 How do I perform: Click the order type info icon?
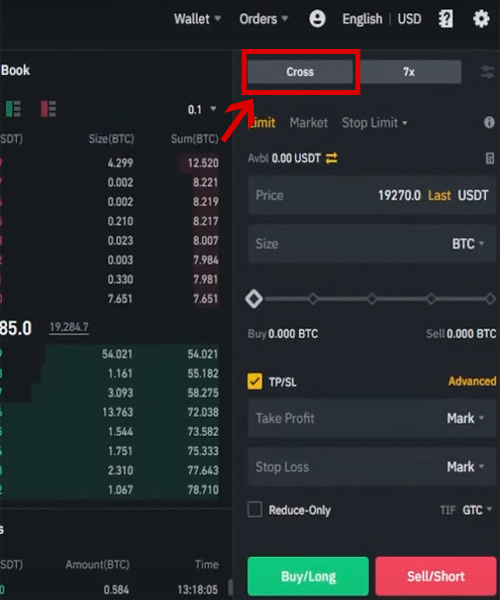pyautogui.click(x=489, y=122)
